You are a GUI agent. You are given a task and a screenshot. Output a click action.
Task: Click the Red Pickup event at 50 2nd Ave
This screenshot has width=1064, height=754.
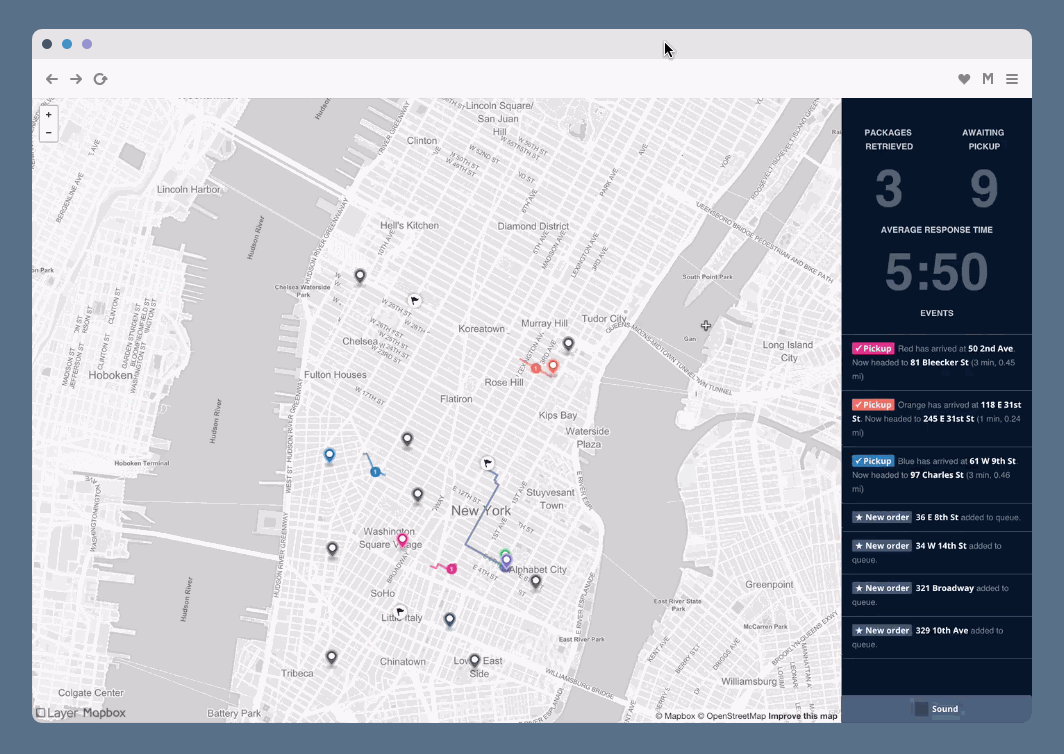[936, 362]
